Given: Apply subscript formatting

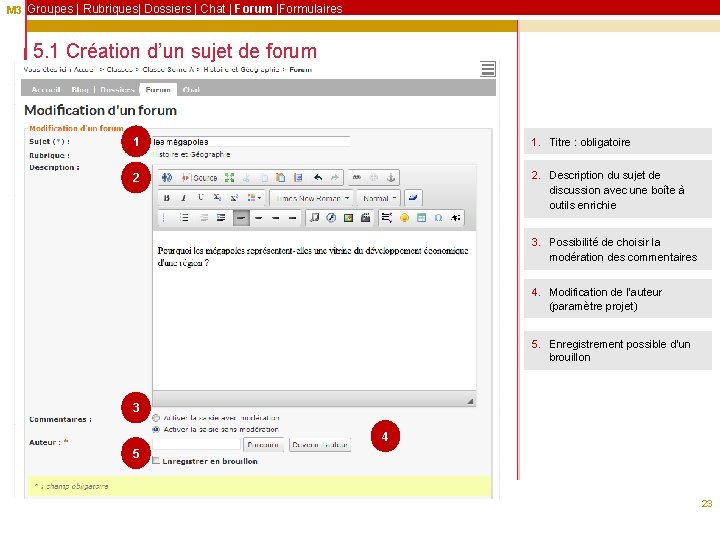Looking at the screenshot, I should pyautogui.click(x=217, y=198).
